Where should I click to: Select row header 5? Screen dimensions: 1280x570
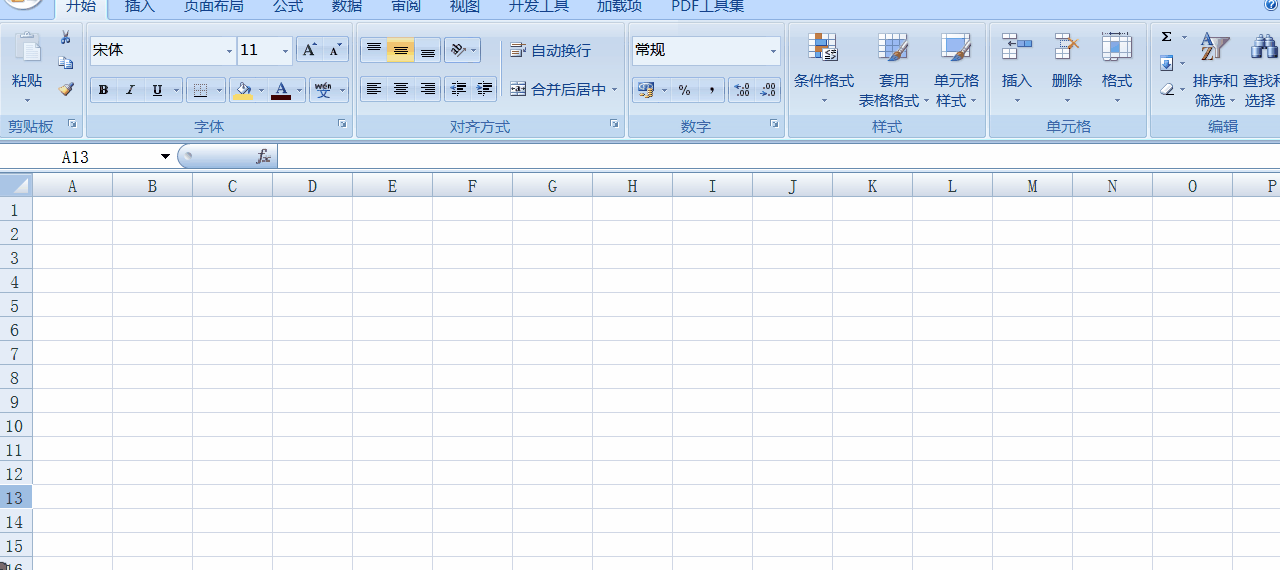15,306
